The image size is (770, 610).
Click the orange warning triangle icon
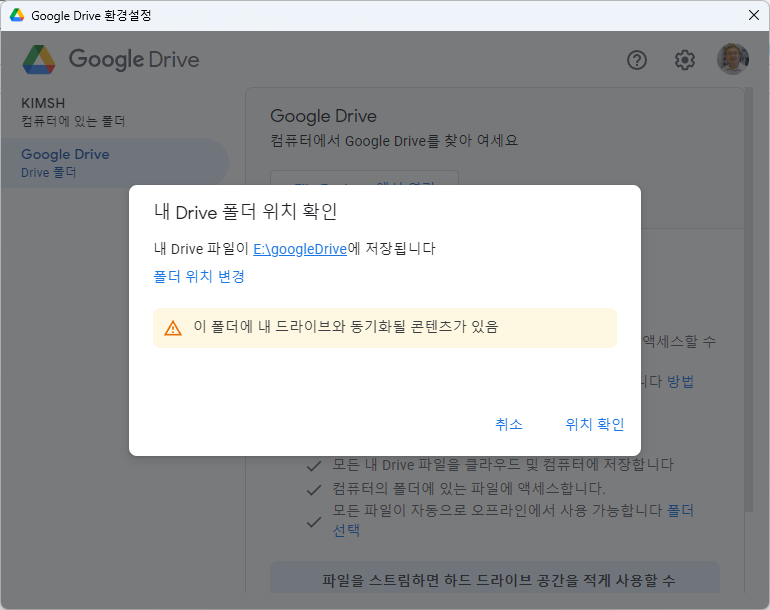click(173, 327)
